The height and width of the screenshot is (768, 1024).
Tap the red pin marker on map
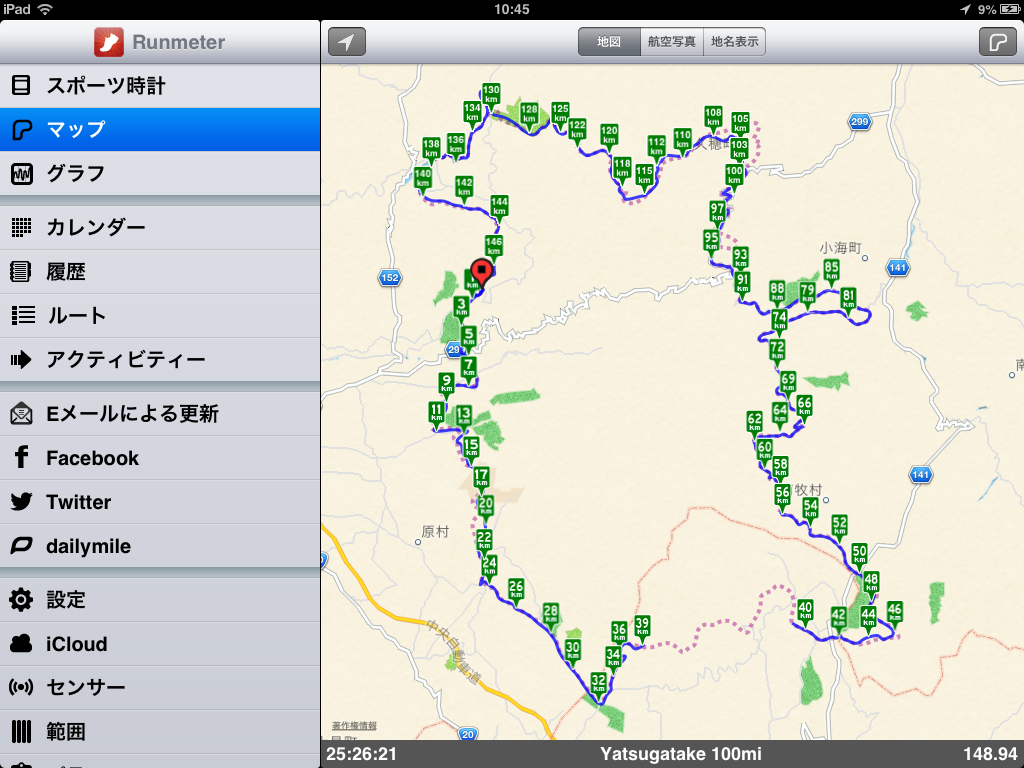coord(483,270)
